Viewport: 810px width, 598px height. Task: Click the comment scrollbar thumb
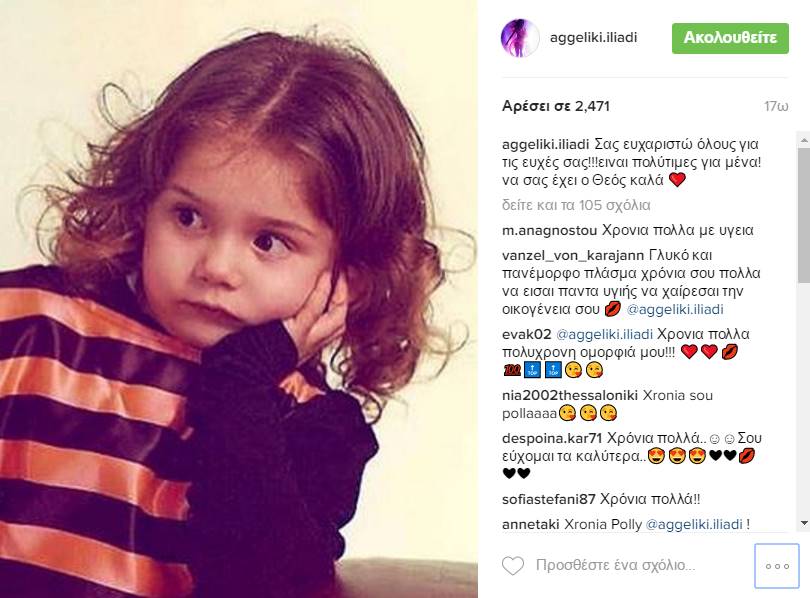[x=804, y=215]
